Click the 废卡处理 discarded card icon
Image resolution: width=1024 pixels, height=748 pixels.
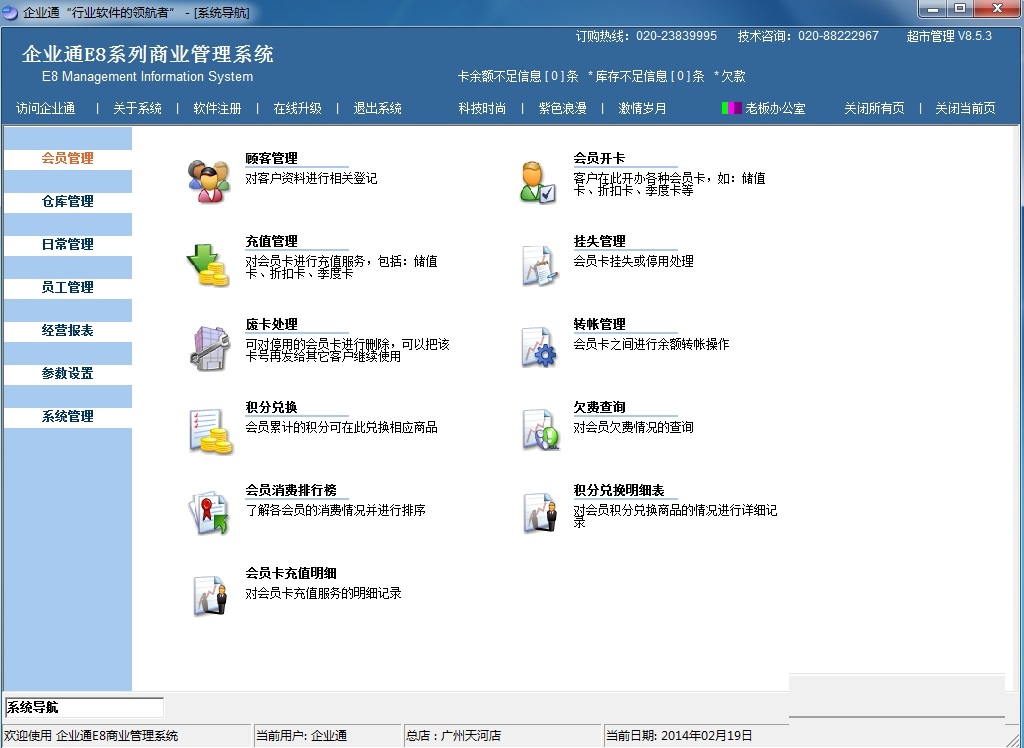(209, 346)
